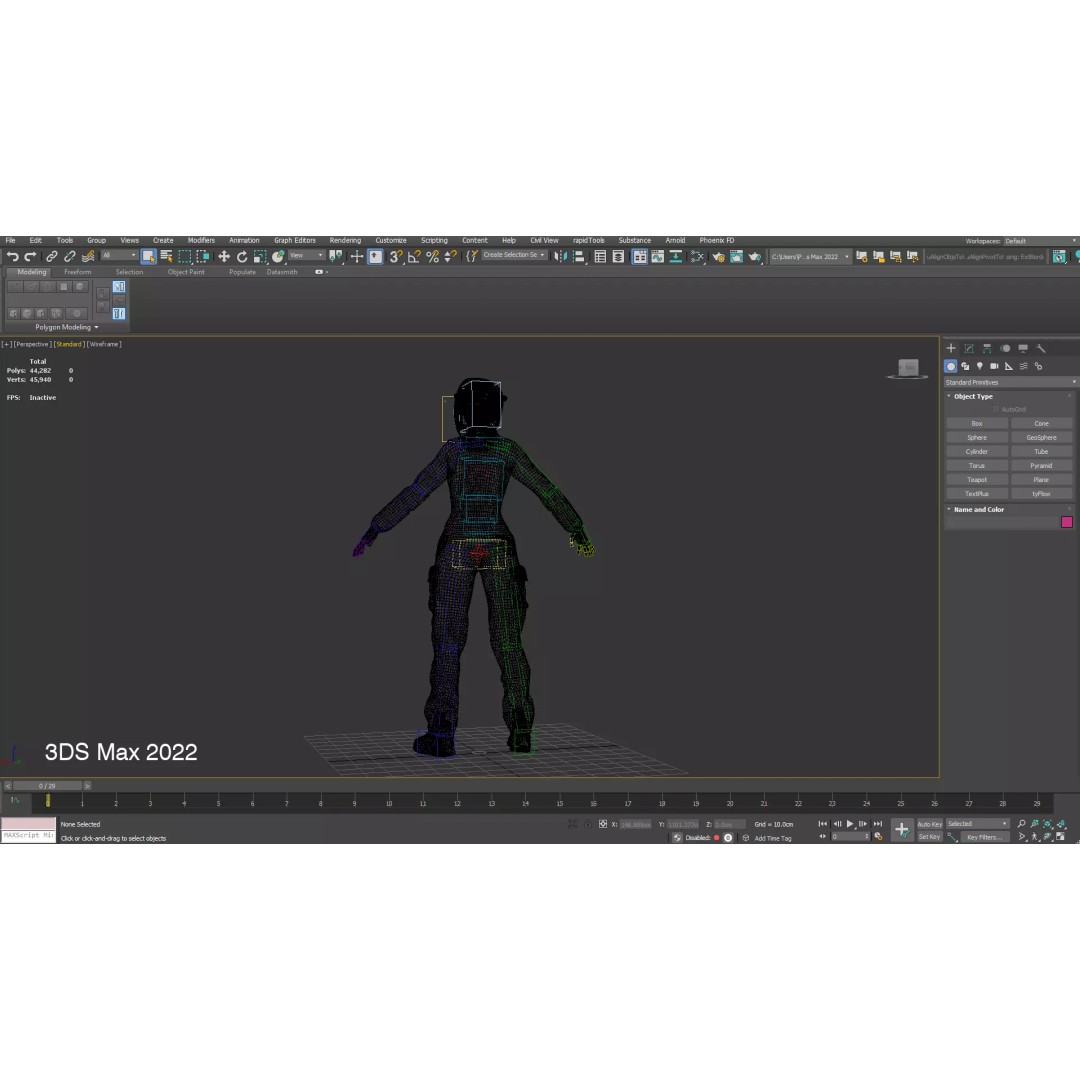The width and height of the screenshot is (1080, 1080).
Task: Click the Cylinder primitive button
Action: [977, 452]
